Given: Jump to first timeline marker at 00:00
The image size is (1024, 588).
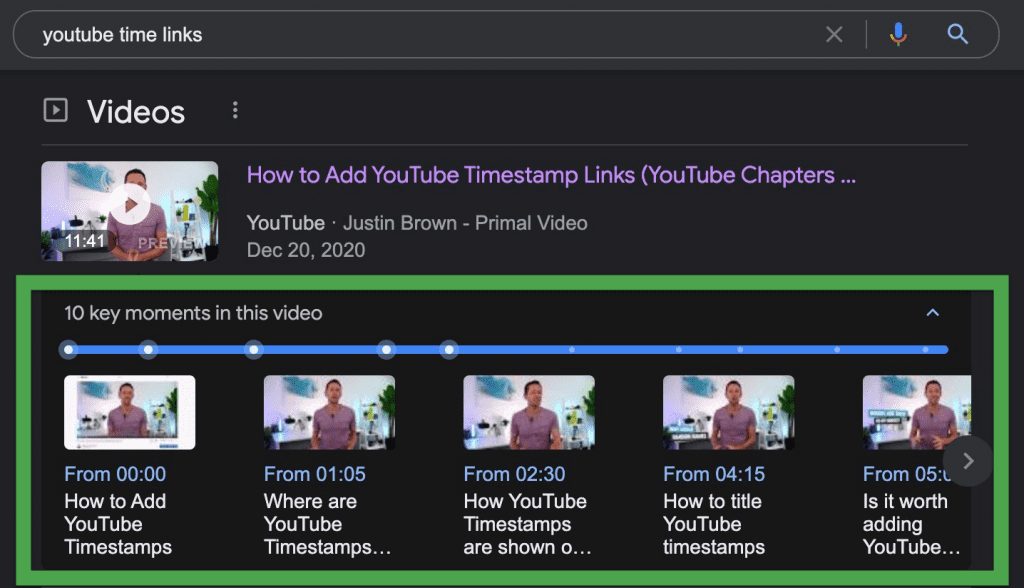Looking at the screenshot, I should tap(69, 350).
